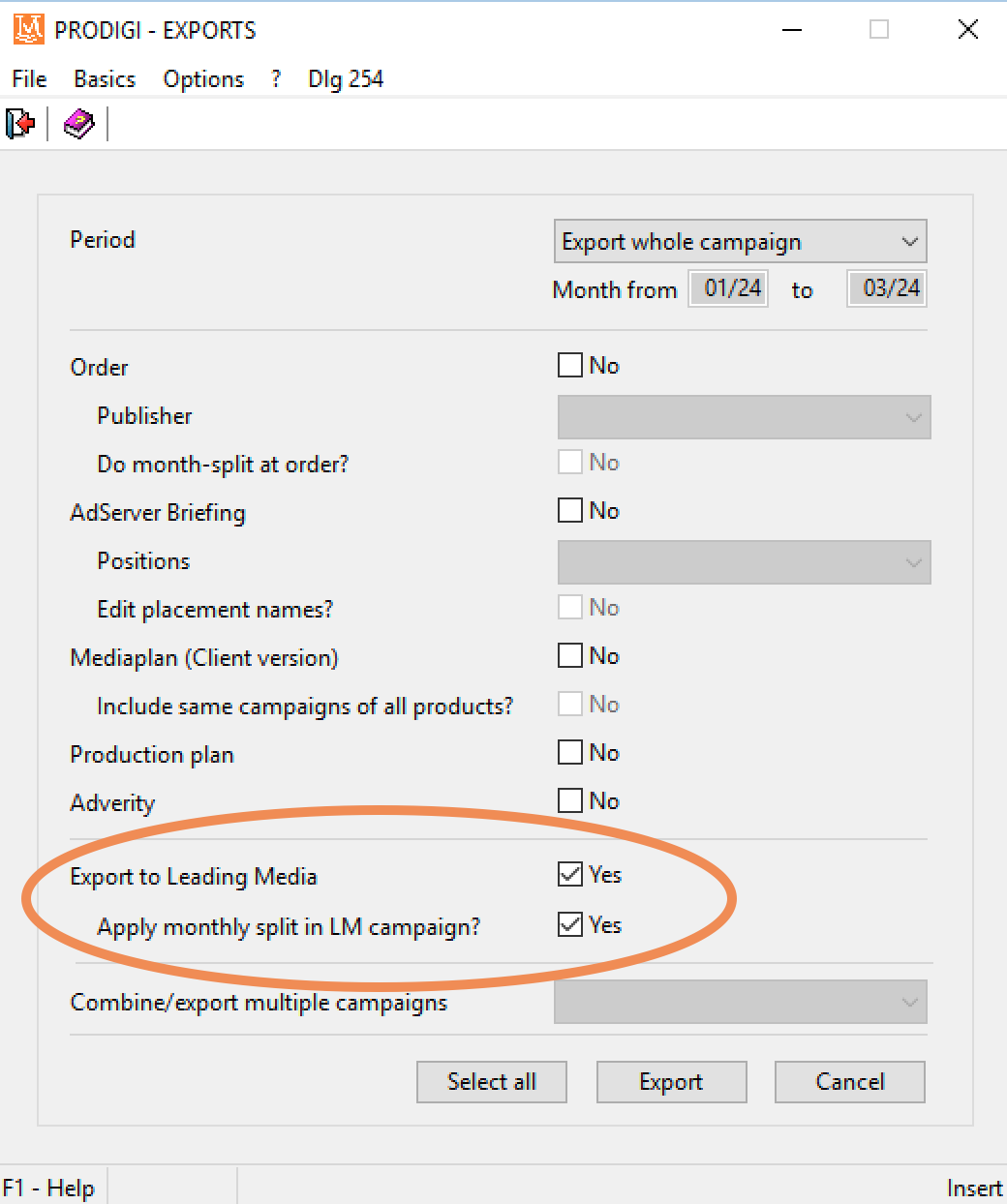Open the File menu
This screenshot has height=1204, width=1007.
pyautogui.click(x=29, y=79)
